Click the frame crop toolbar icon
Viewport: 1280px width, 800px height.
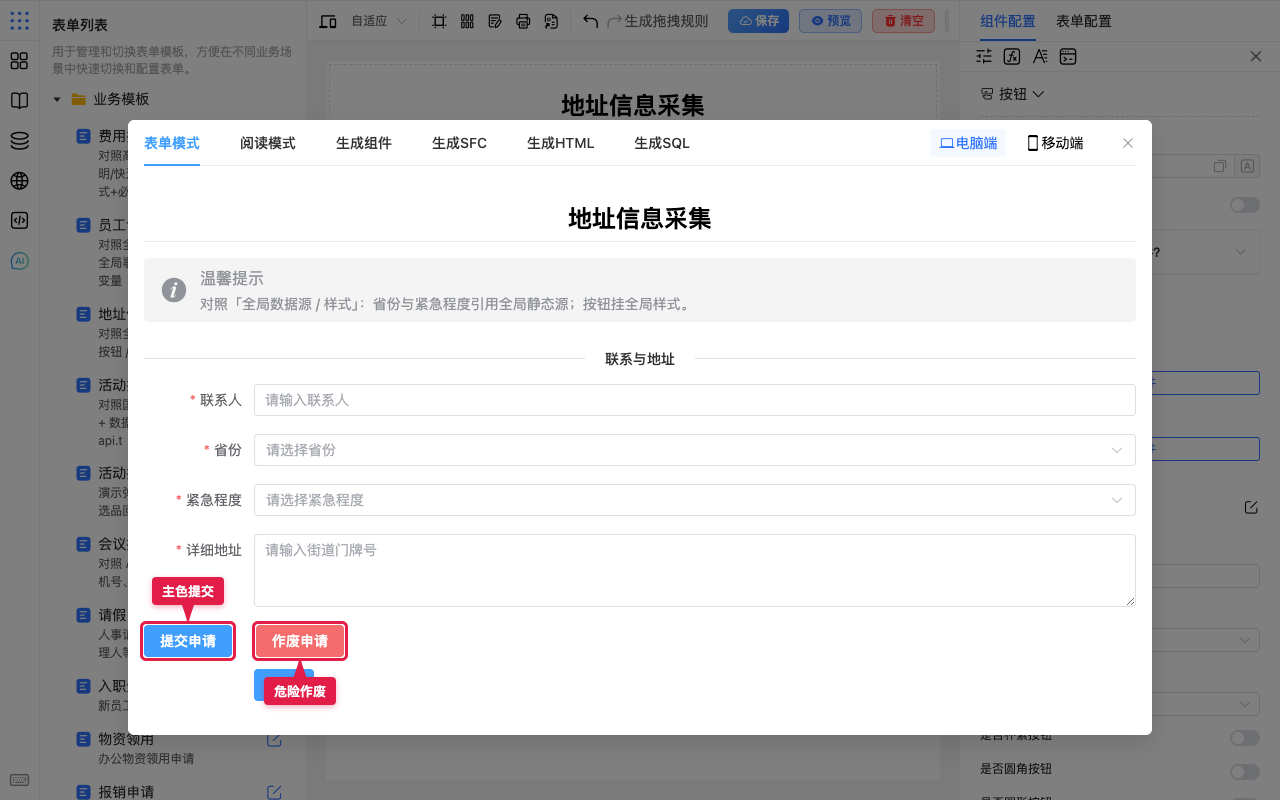click(439, 21)
